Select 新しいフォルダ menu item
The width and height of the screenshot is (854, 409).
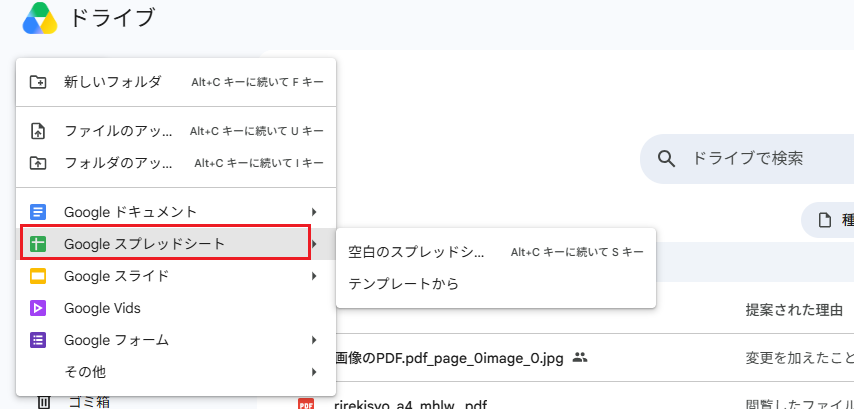click(176, 82)
